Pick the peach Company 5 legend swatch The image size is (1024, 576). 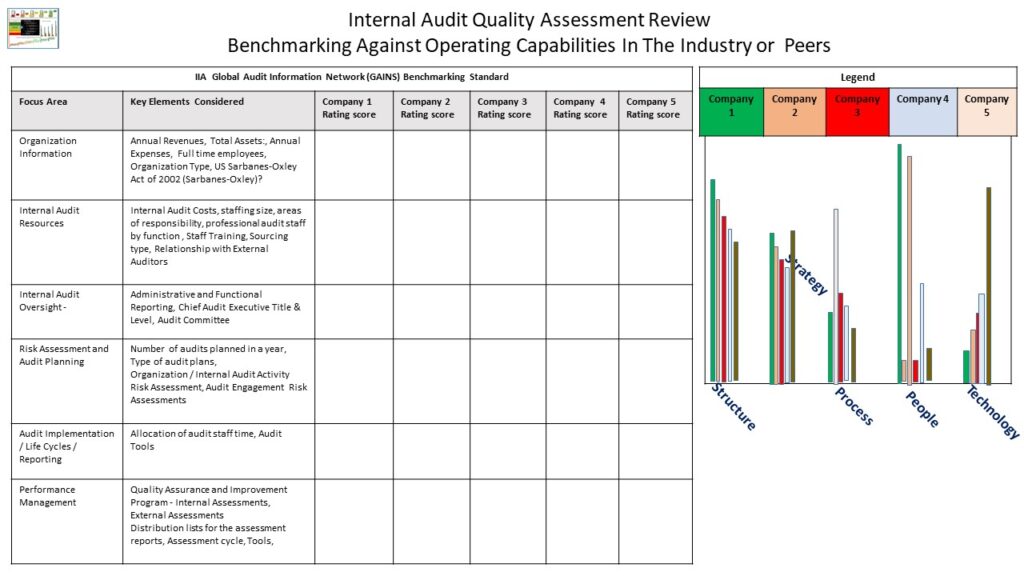coord(987,112)
